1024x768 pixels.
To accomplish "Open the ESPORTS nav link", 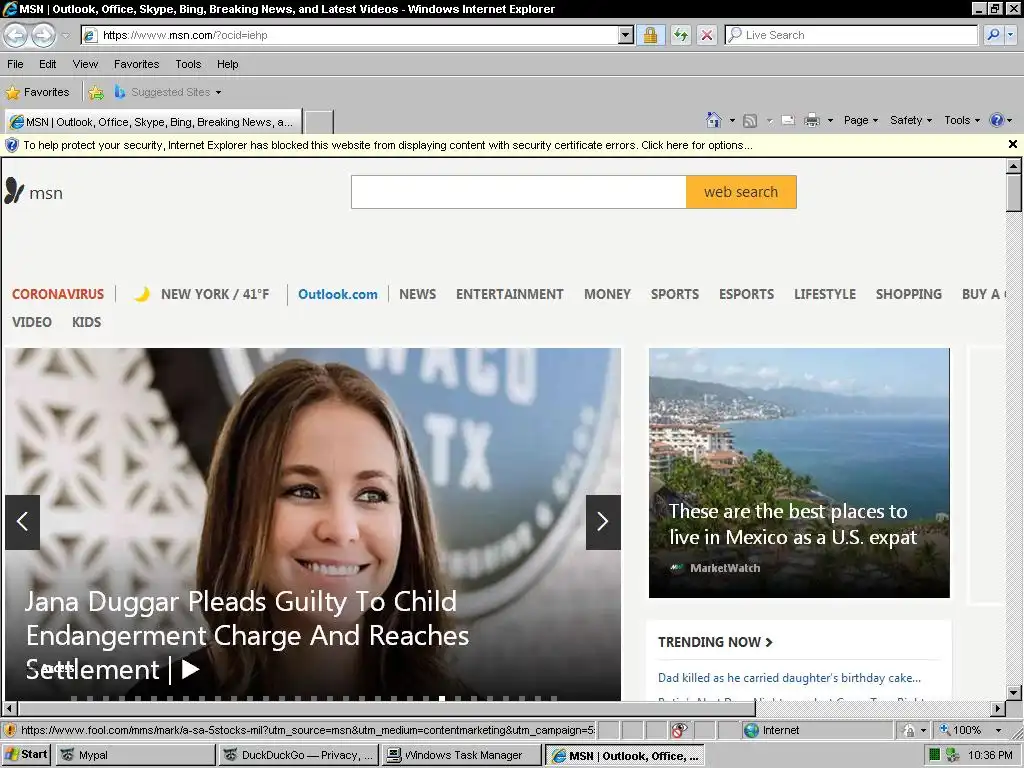I will (746, 294).
